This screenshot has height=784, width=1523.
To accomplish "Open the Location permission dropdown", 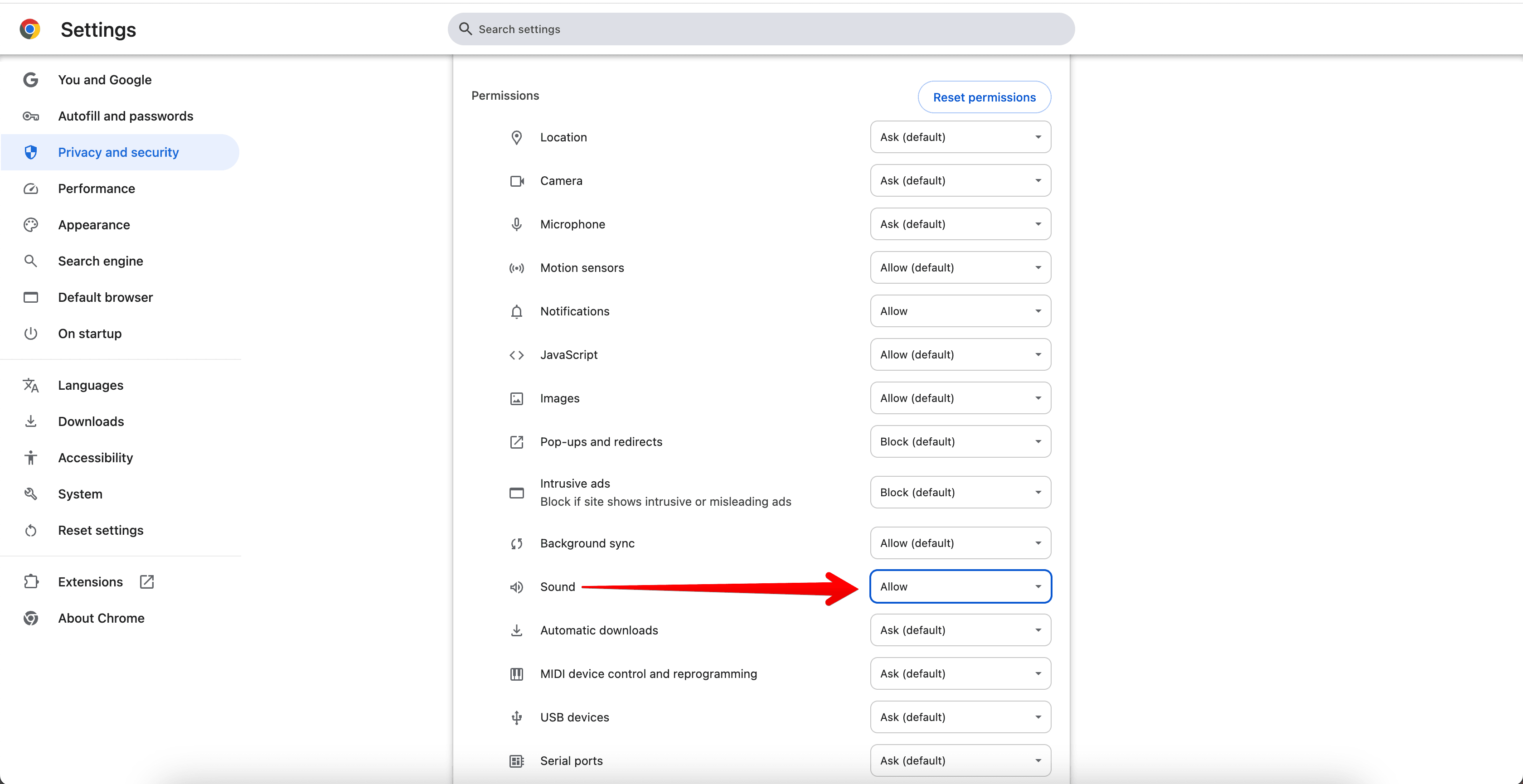I will click(960, 137).
